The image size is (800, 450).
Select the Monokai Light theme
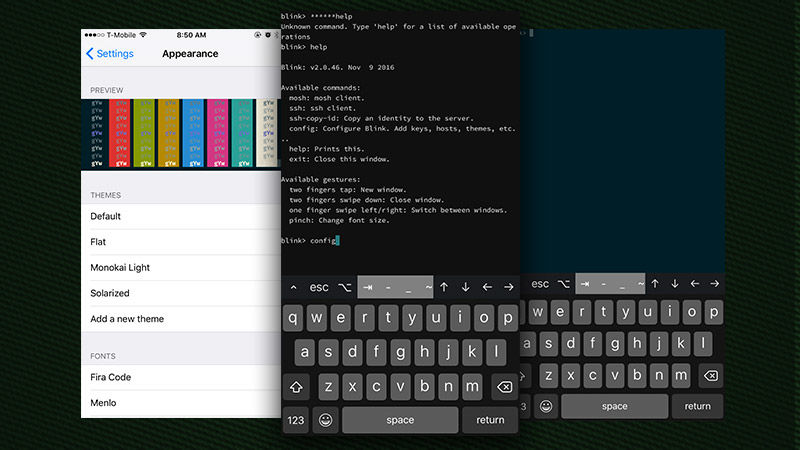tap(181, 268)
